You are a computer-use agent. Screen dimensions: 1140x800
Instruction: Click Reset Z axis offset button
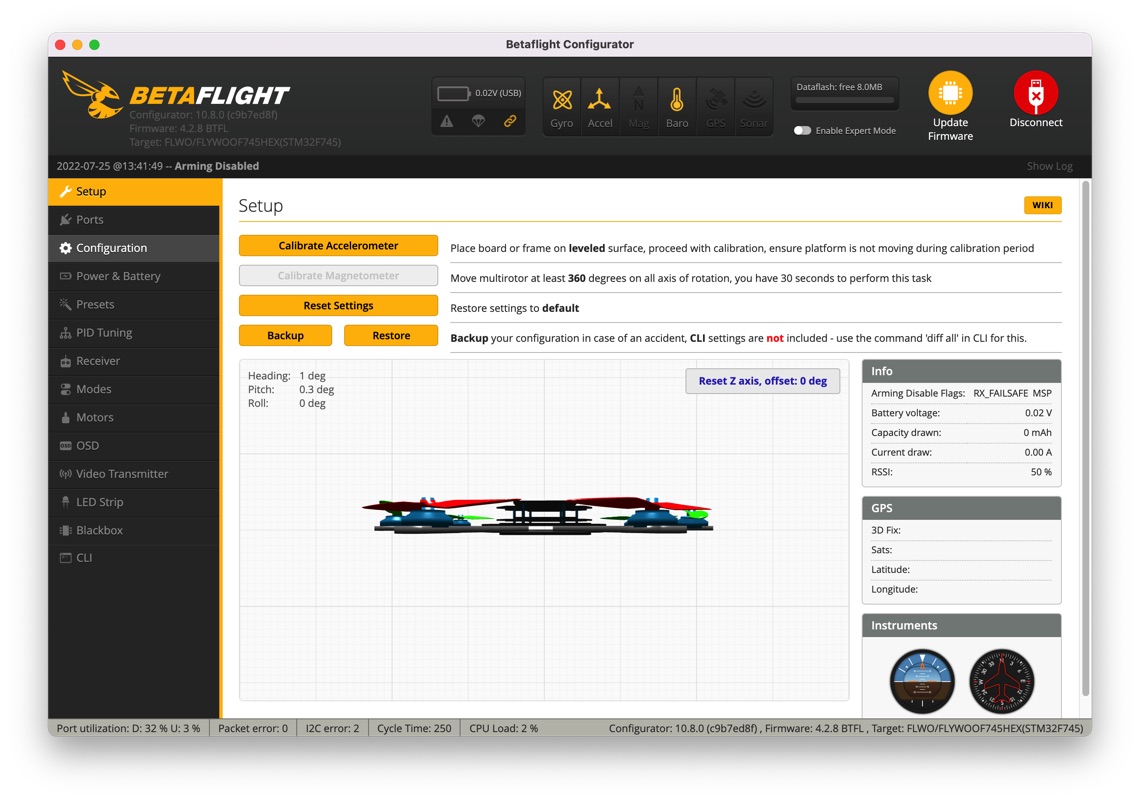[763, 381]
